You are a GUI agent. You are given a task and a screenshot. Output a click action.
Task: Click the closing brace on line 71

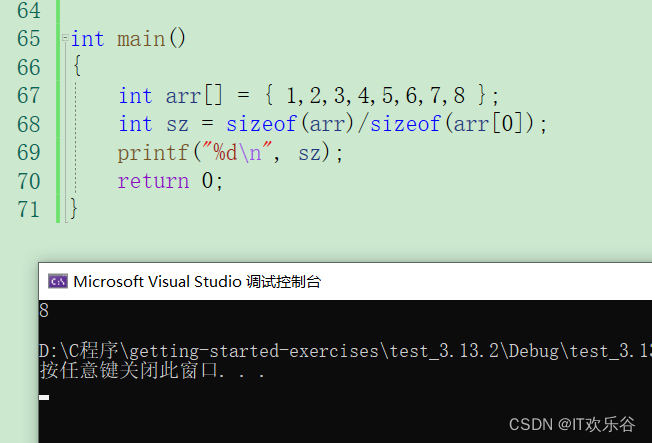[74, 208]
